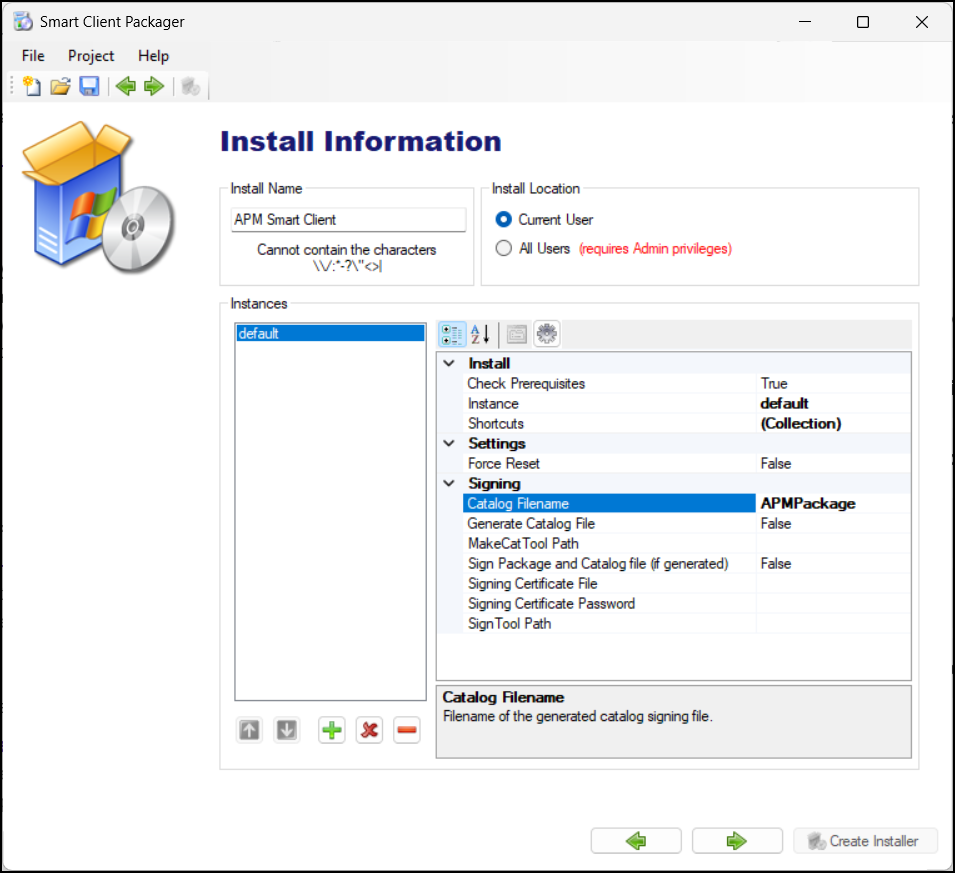Collapse the Settings property category
Image resolution: width=955 pixels, height=873 pixels.
click(x=449, y=444)
